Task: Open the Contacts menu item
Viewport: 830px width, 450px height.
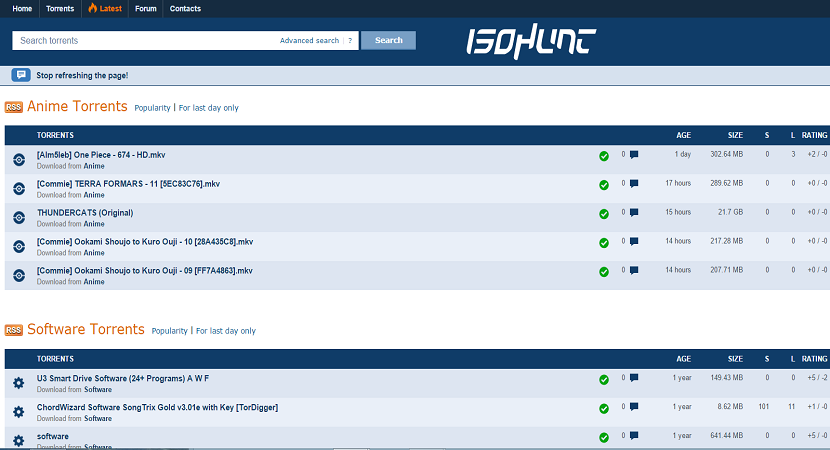Action: pyautogui.click(x=185, y=8)
